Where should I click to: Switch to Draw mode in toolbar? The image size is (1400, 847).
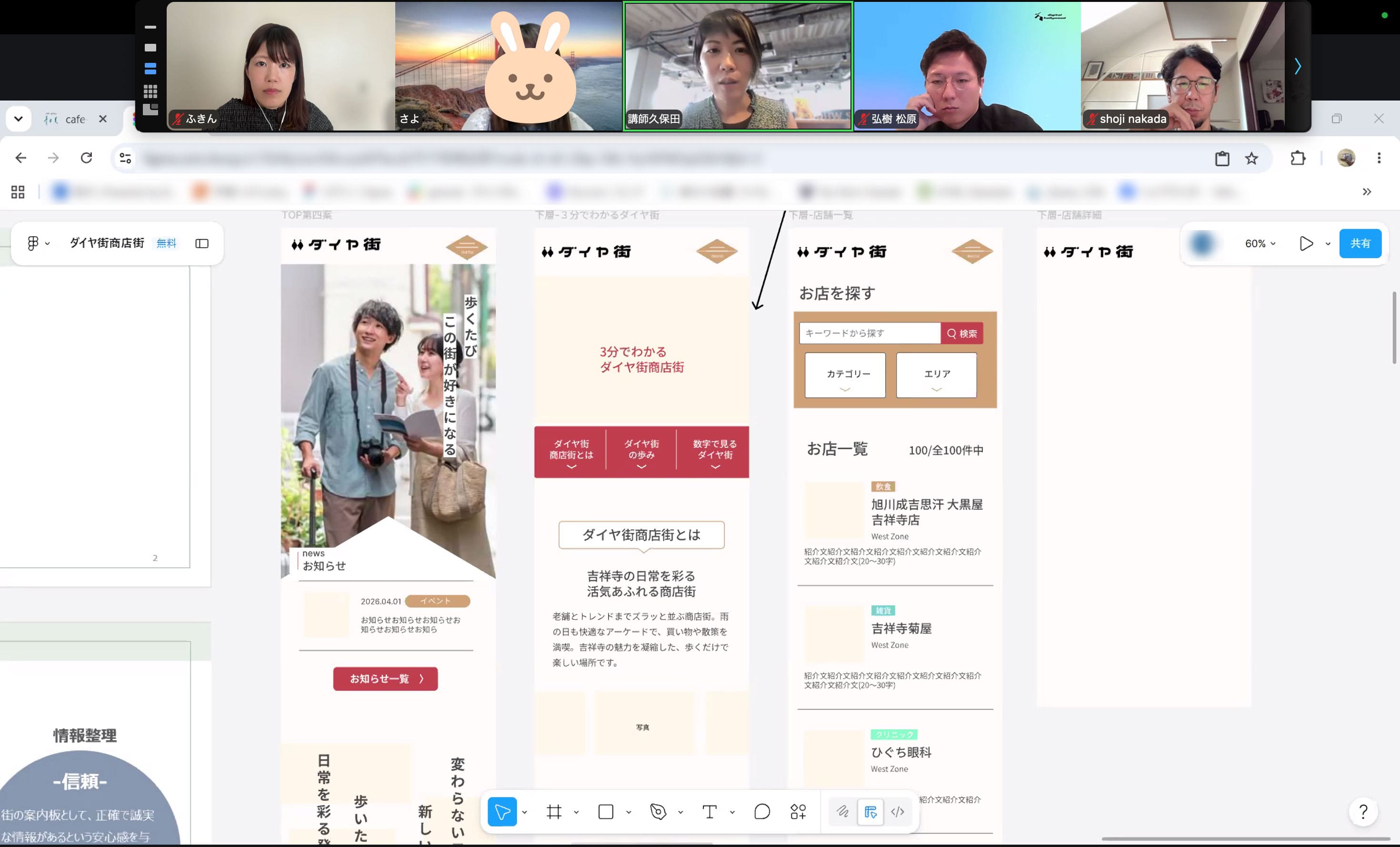(x=842, y=812)
